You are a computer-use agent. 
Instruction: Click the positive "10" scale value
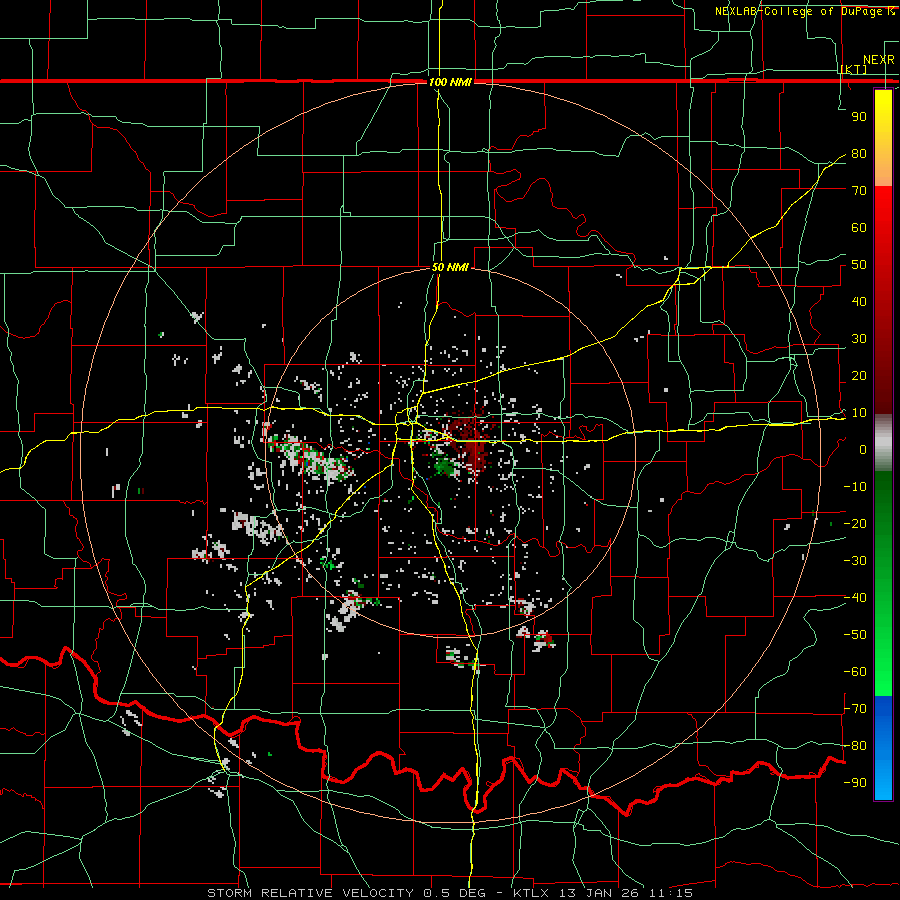[859, 413]
